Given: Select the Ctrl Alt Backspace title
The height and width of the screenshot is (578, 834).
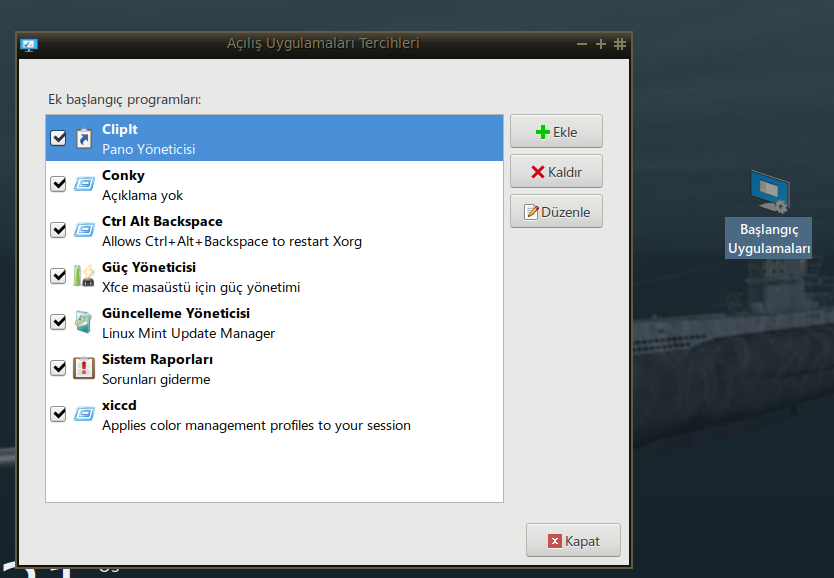Looking at the screenshot, I should coord(162,221).
